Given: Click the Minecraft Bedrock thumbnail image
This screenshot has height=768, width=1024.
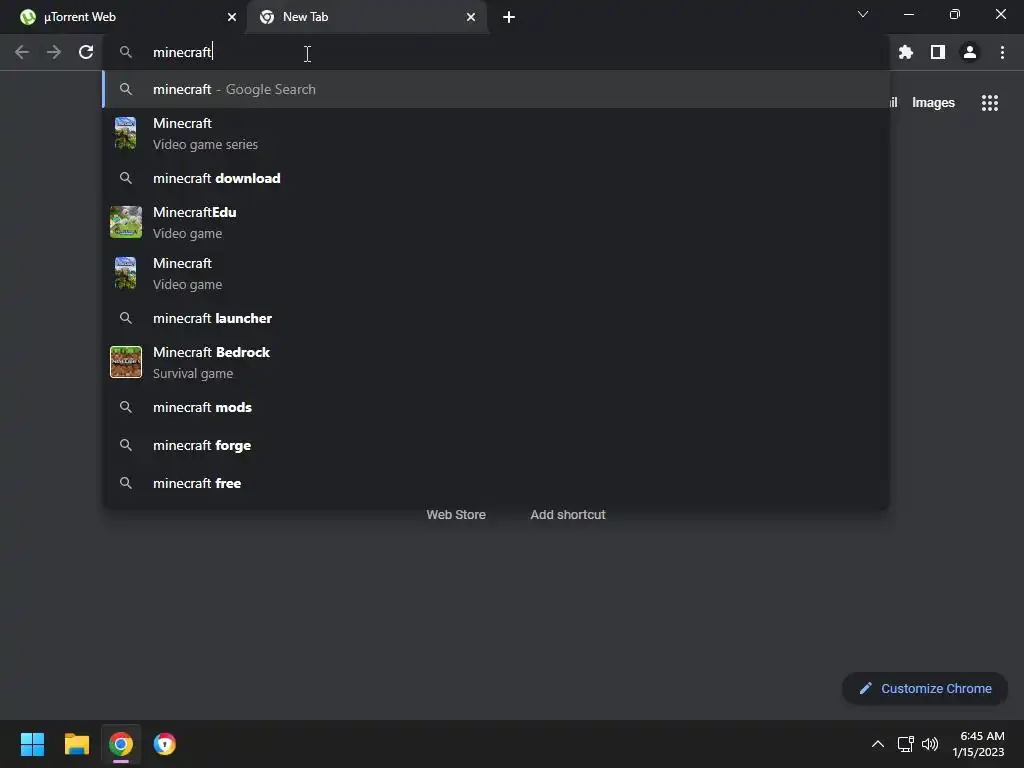Looking at the screenshot, I should click(126, 362).
